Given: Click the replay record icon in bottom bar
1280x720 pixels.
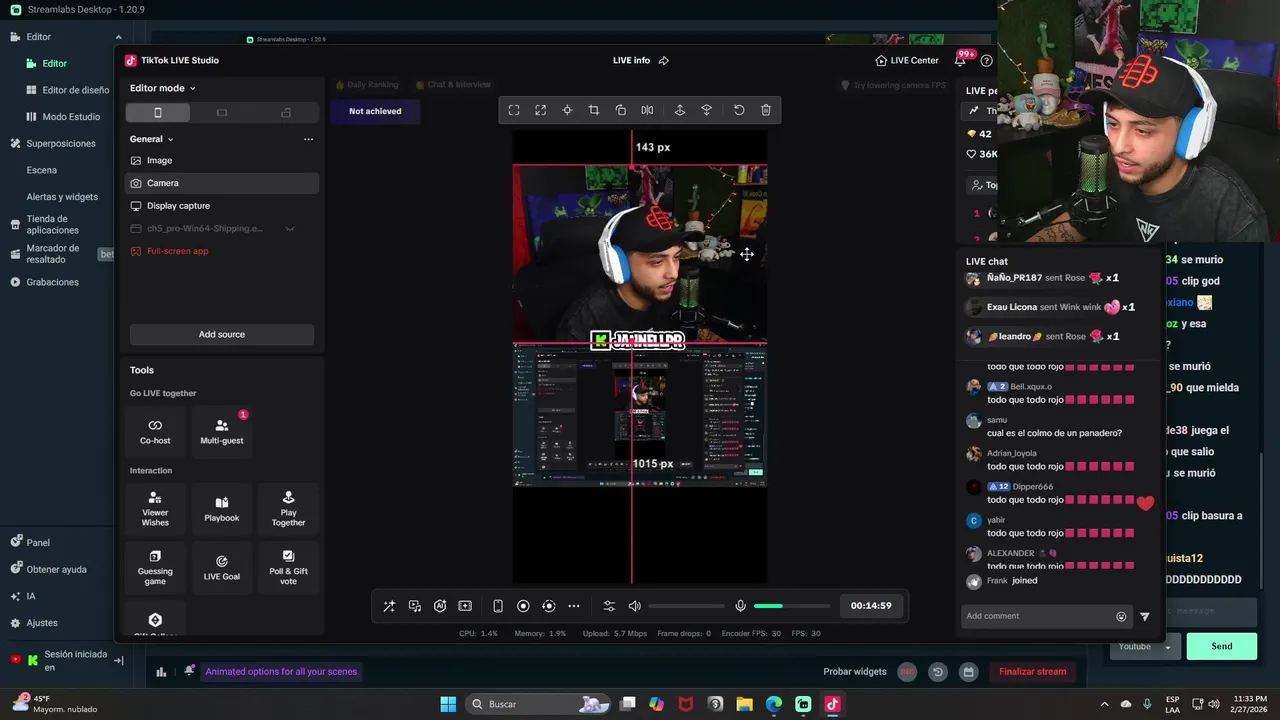Looking at the screenshot, I should coord(548,606).
